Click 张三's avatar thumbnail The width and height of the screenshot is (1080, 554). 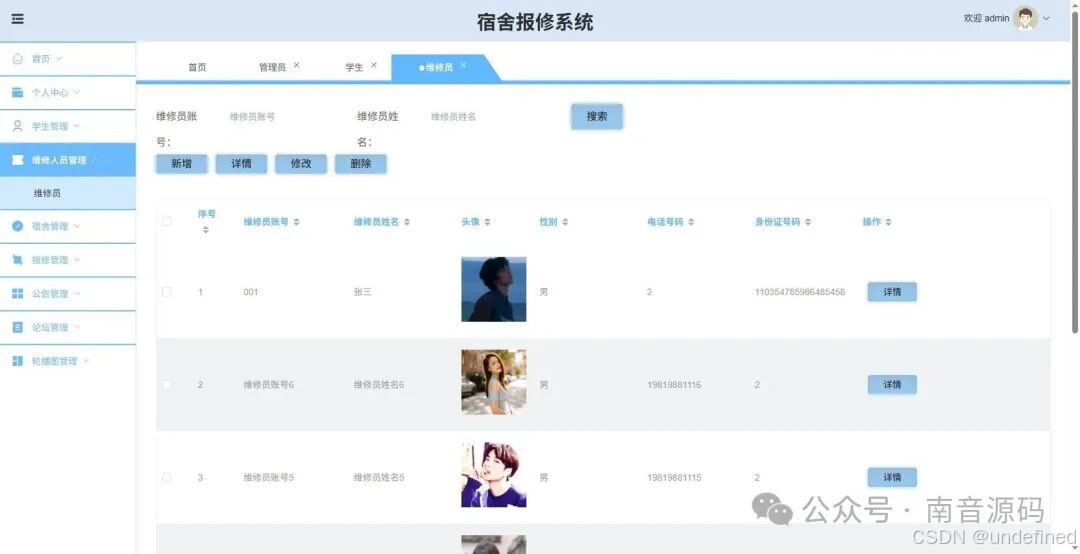point(494,289)
